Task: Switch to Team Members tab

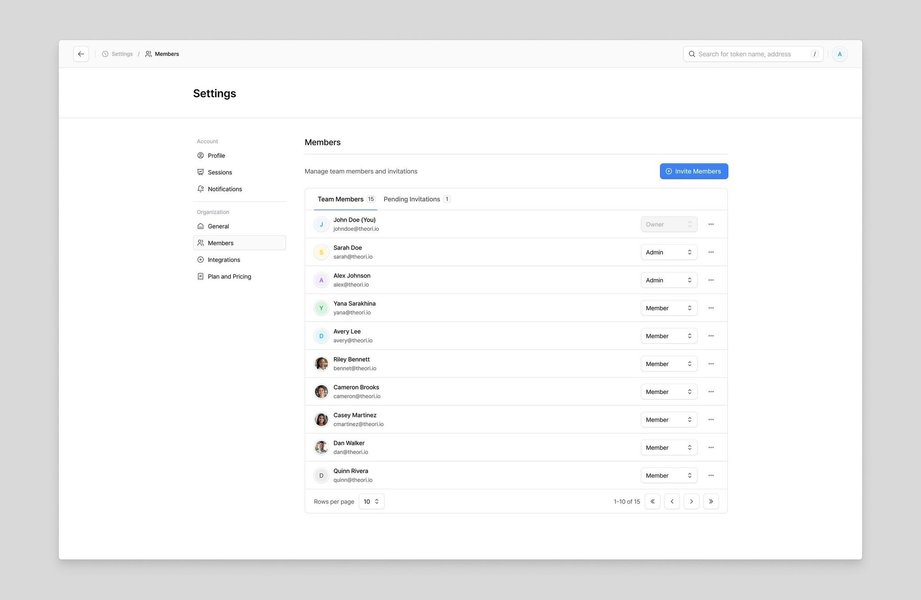Action: click(x=345, y=199)
